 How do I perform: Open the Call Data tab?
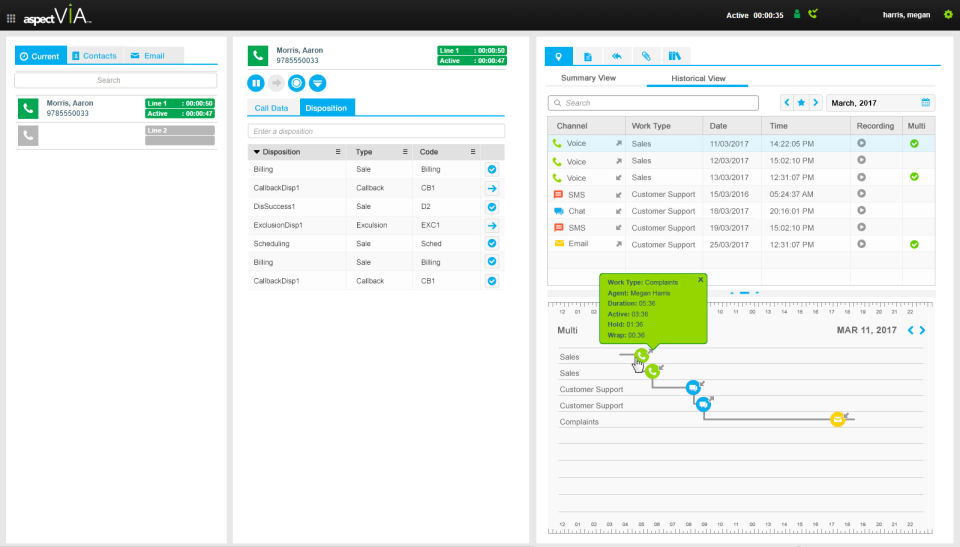pos(271,108)
